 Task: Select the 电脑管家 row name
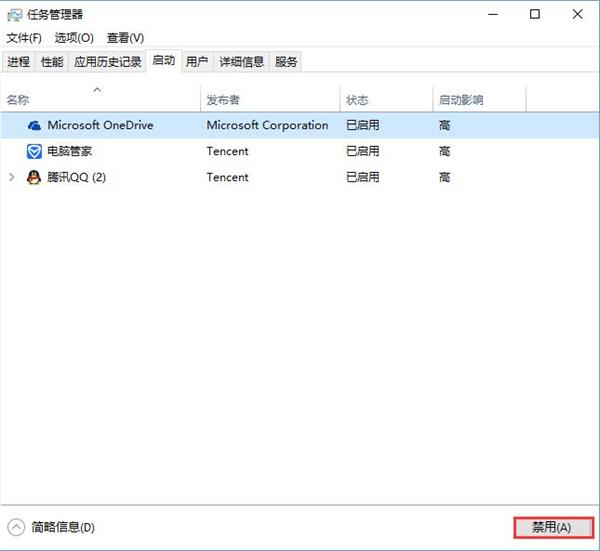pos(70,151)
